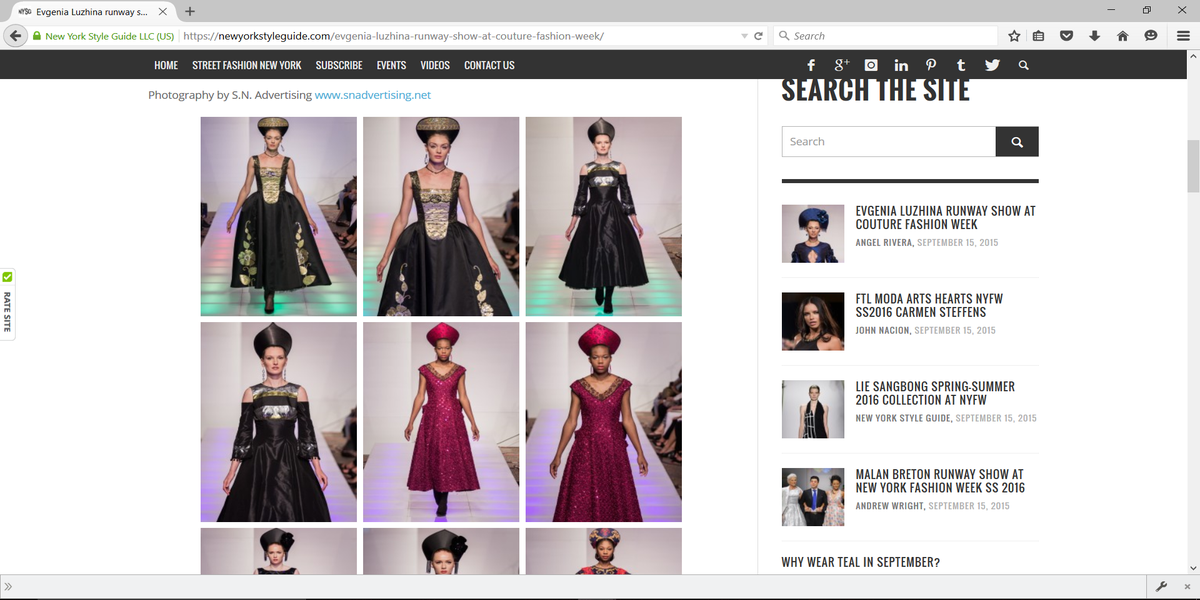This screenshot has height=600, width=1200.
Task: Open the Google Plus social icon
Action: tap(841, 65)
